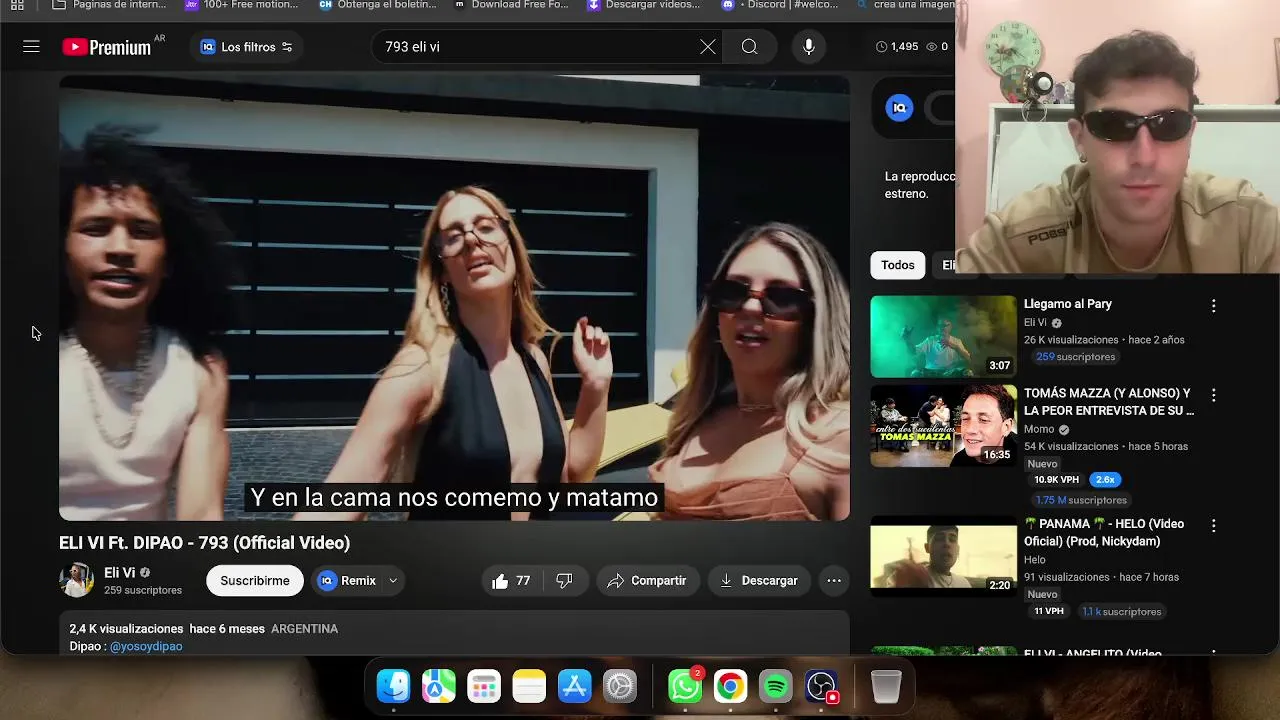
Task: Click the Descargar download button
Action: point(758,580)
